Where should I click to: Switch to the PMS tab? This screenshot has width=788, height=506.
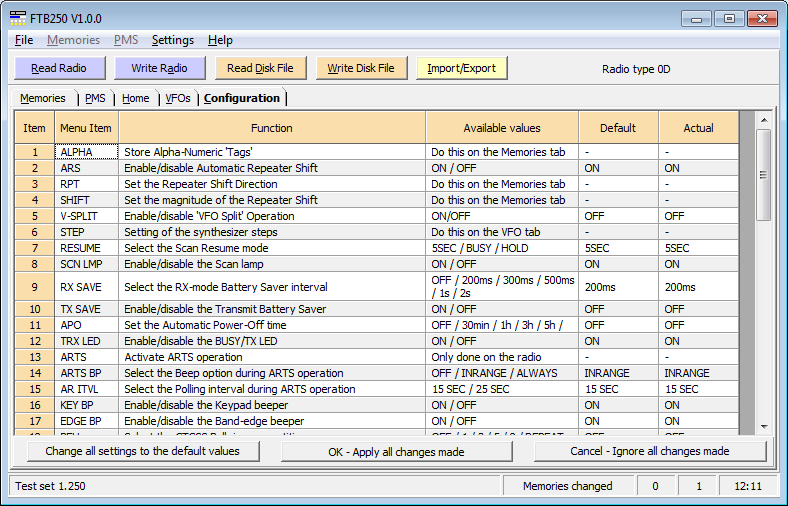click(x=95, y=98)
